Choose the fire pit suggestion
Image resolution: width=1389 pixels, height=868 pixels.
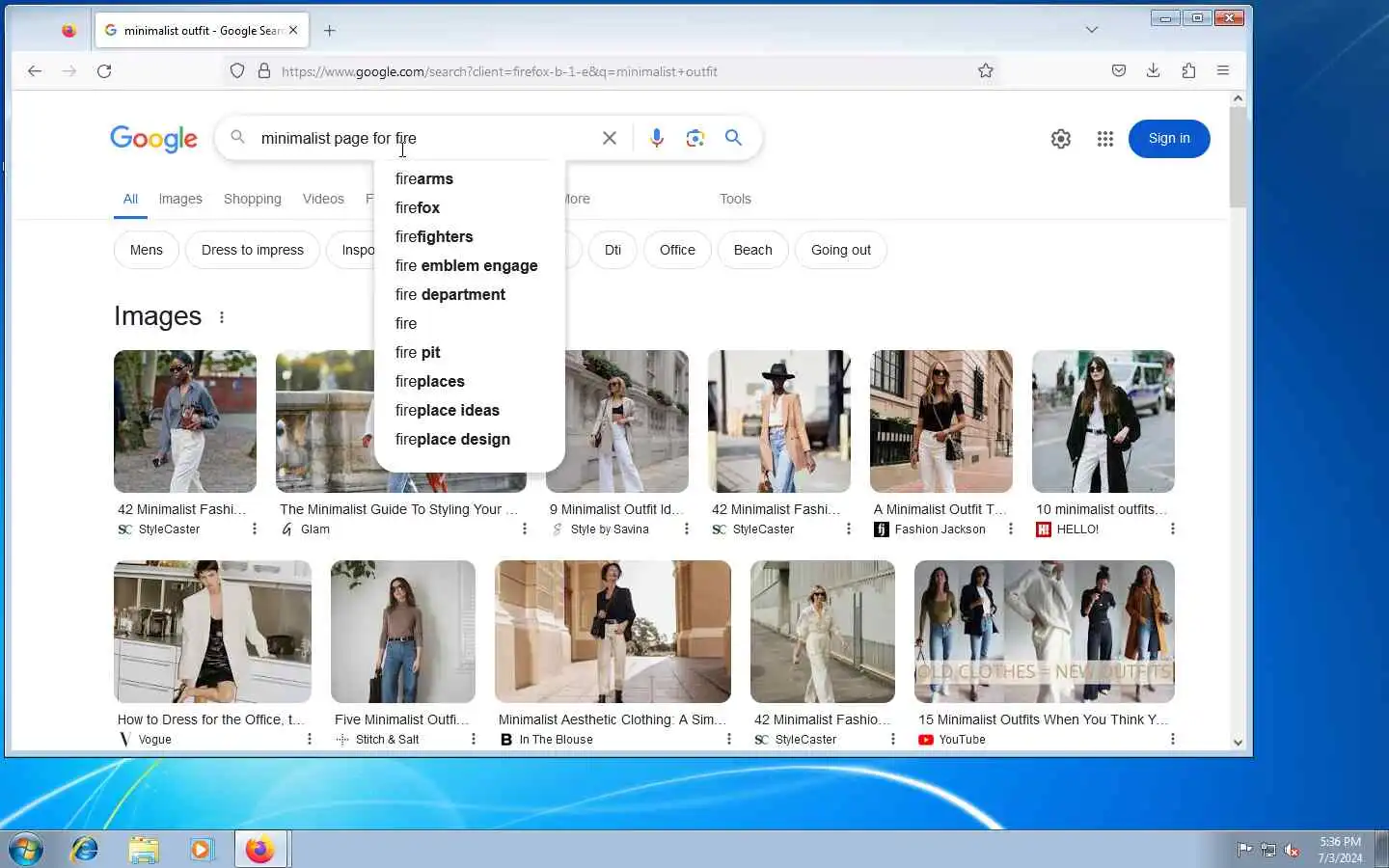pyautogui.click(x=469, y=352)
